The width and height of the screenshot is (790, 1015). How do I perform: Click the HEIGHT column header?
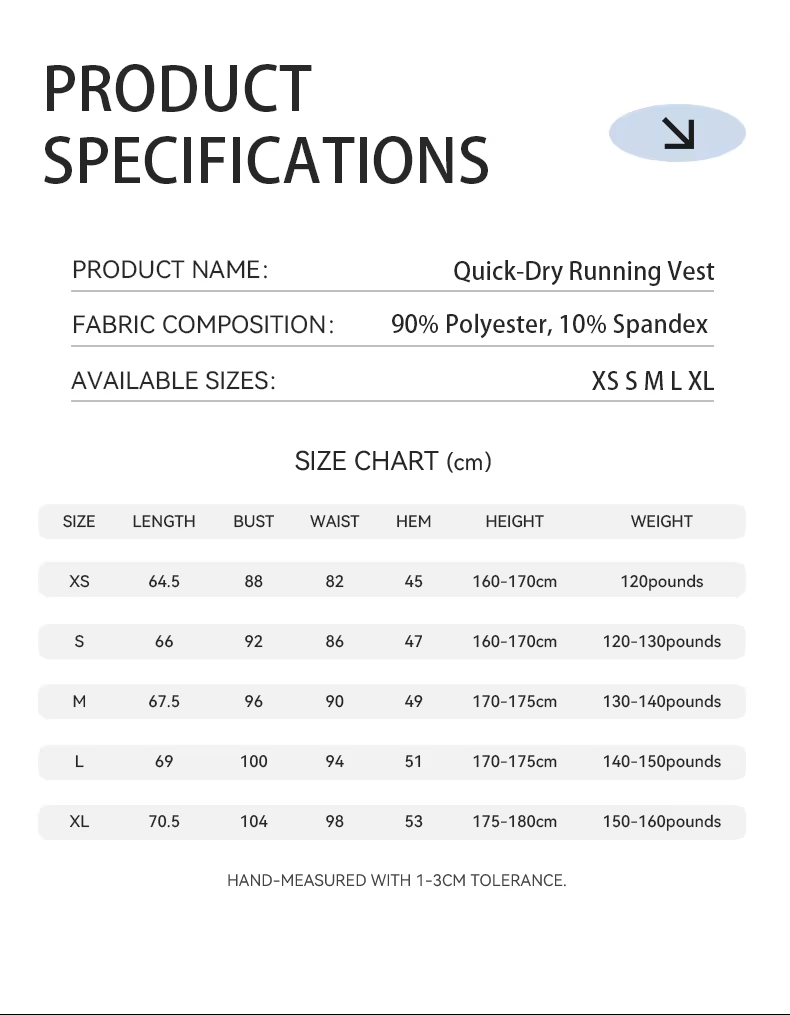click(514, 521)
